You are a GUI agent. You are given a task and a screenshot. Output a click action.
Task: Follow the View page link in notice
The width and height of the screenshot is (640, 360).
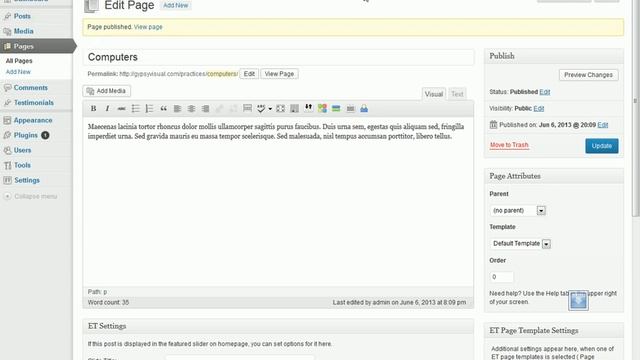148,27
